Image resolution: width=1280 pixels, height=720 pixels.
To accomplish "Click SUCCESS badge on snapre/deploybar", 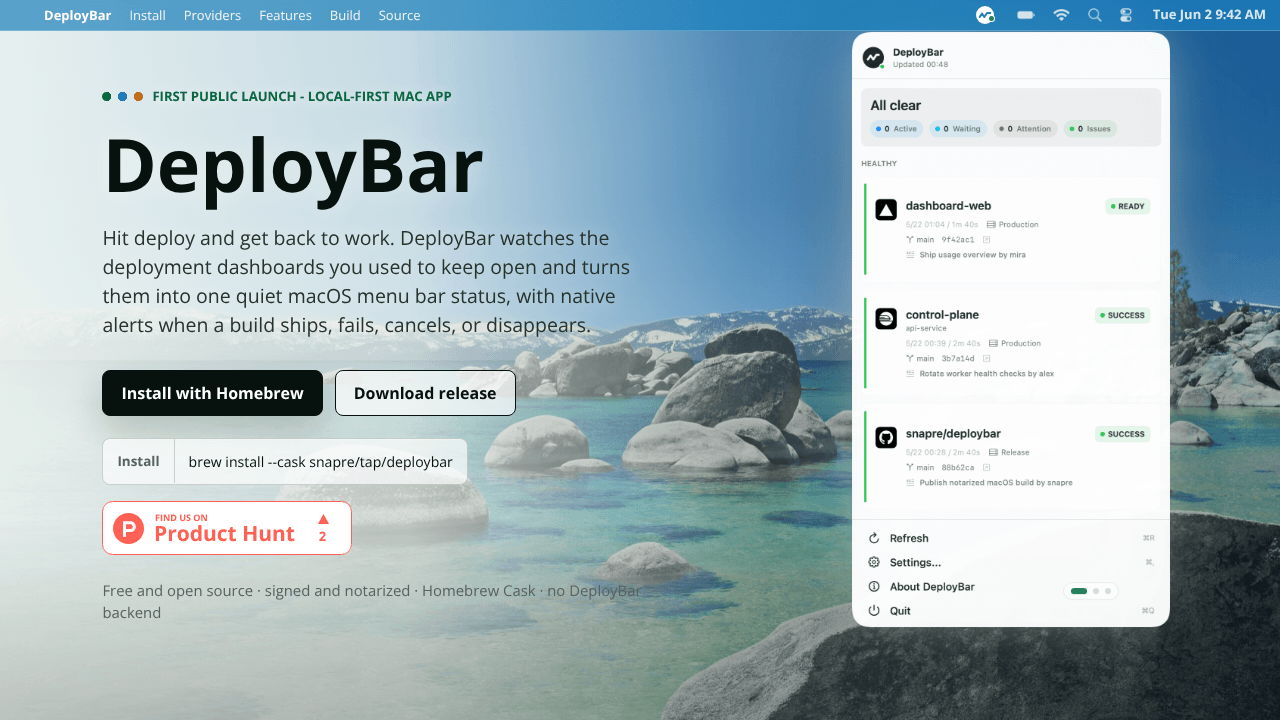I will pos(1123,434).
